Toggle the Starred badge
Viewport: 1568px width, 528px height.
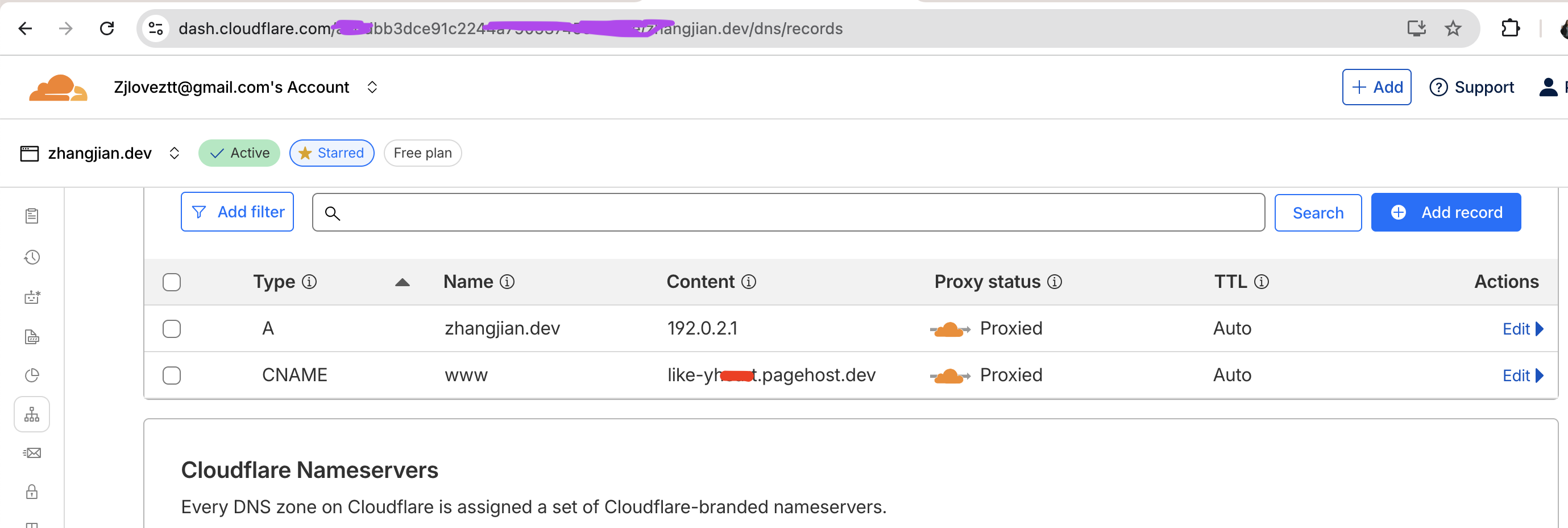(x=332, y=153)
